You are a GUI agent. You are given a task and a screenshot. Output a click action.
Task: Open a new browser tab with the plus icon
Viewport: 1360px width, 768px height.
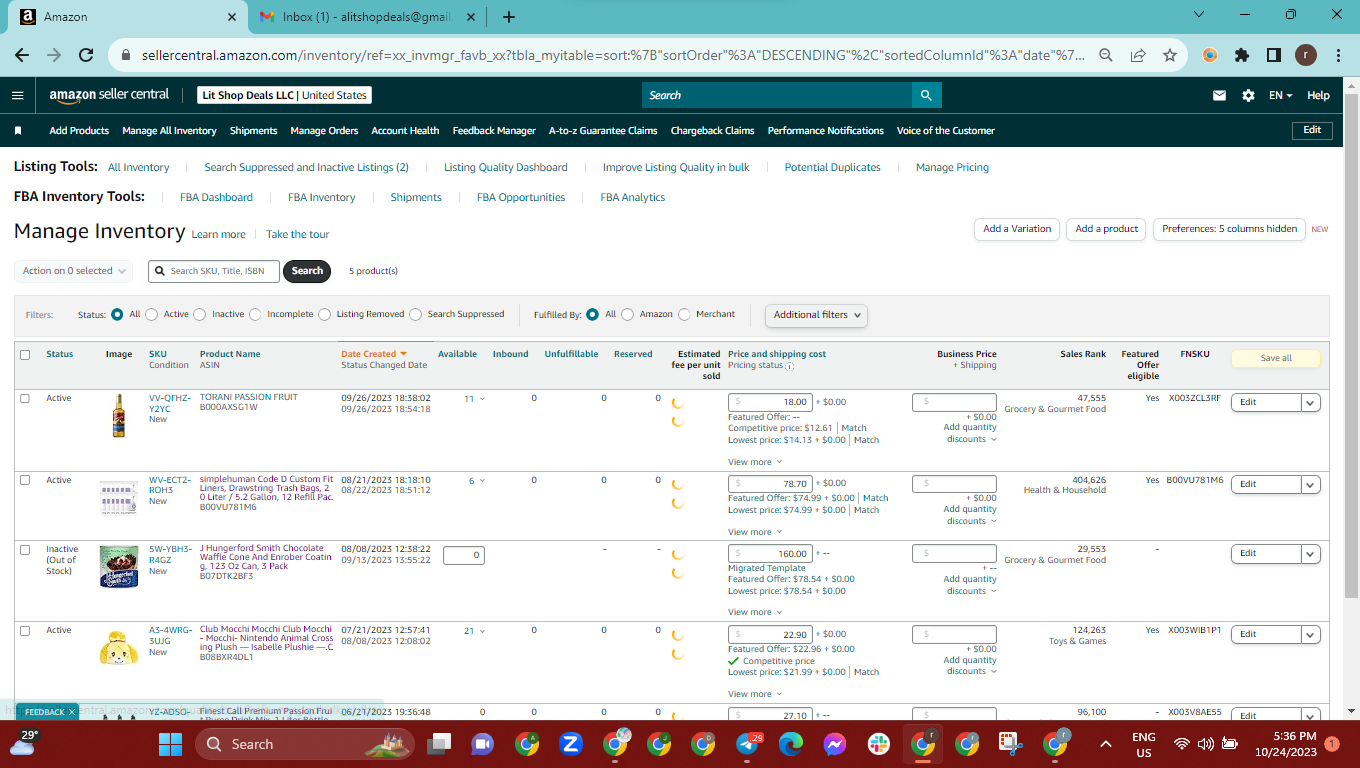509,17
